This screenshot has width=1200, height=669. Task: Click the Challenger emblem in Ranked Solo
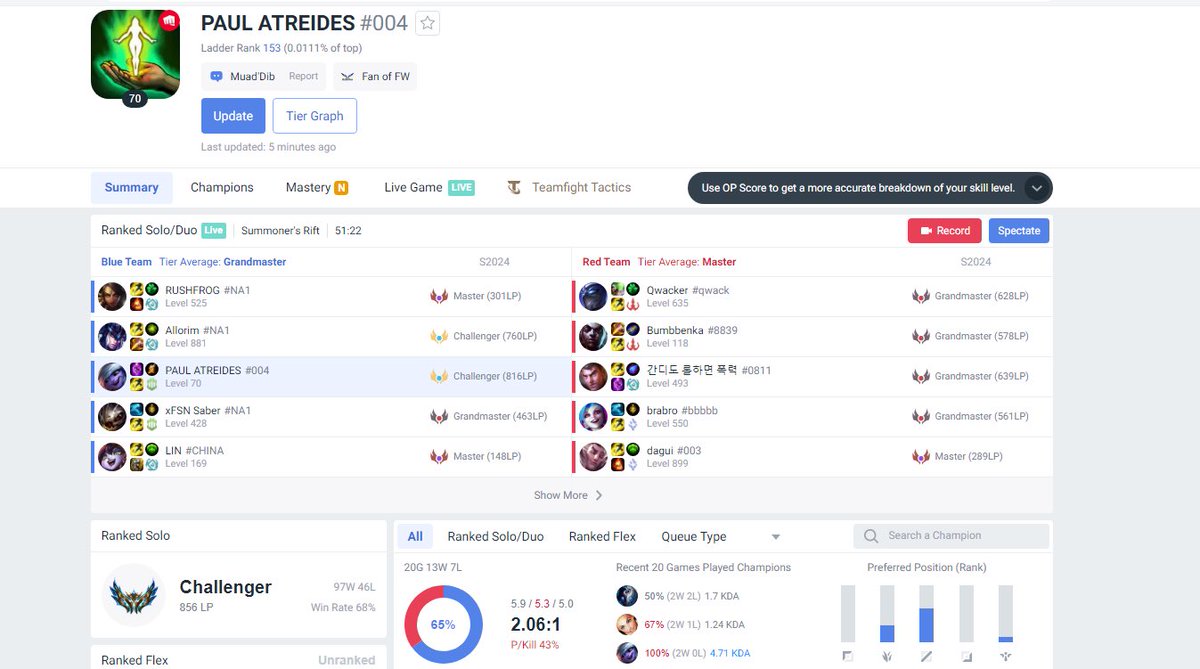(x=133, y=594)
